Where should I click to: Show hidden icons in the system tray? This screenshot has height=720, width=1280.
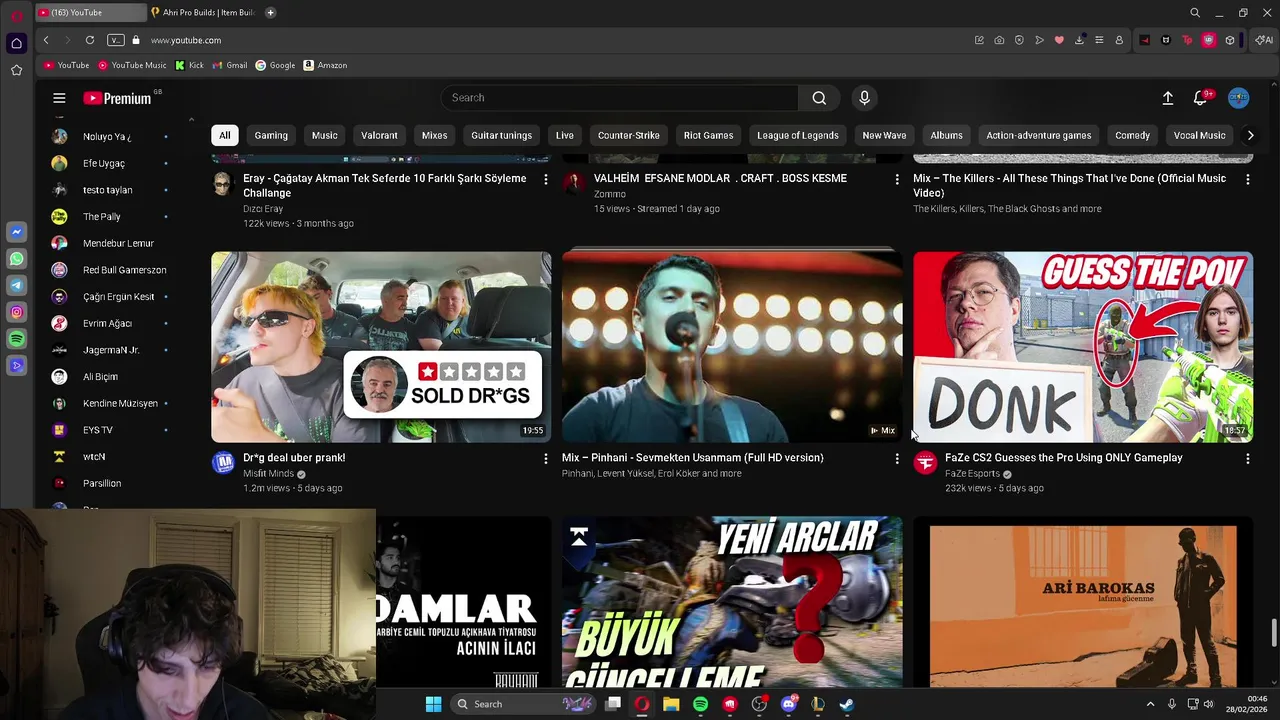pos(1150,704)
